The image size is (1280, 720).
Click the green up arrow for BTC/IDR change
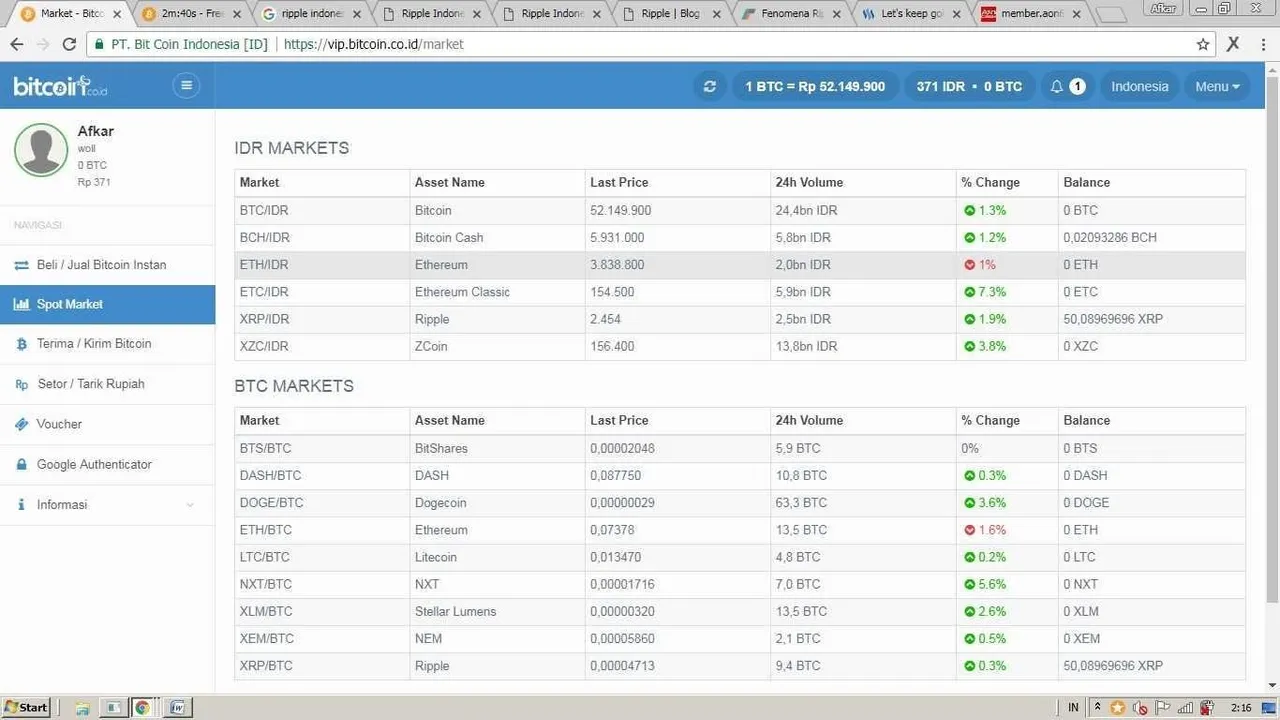pos(969,211)
